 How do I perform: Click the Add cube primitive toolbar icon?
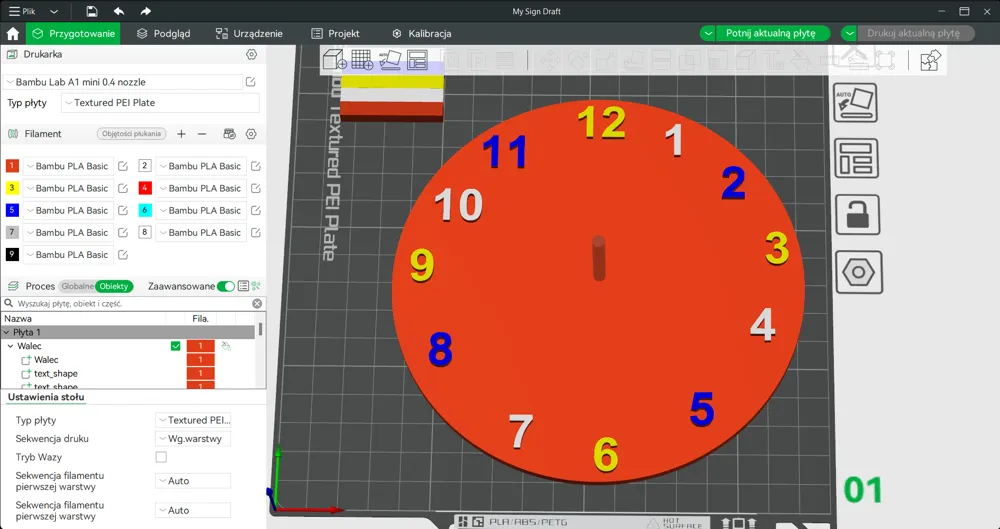335,60
